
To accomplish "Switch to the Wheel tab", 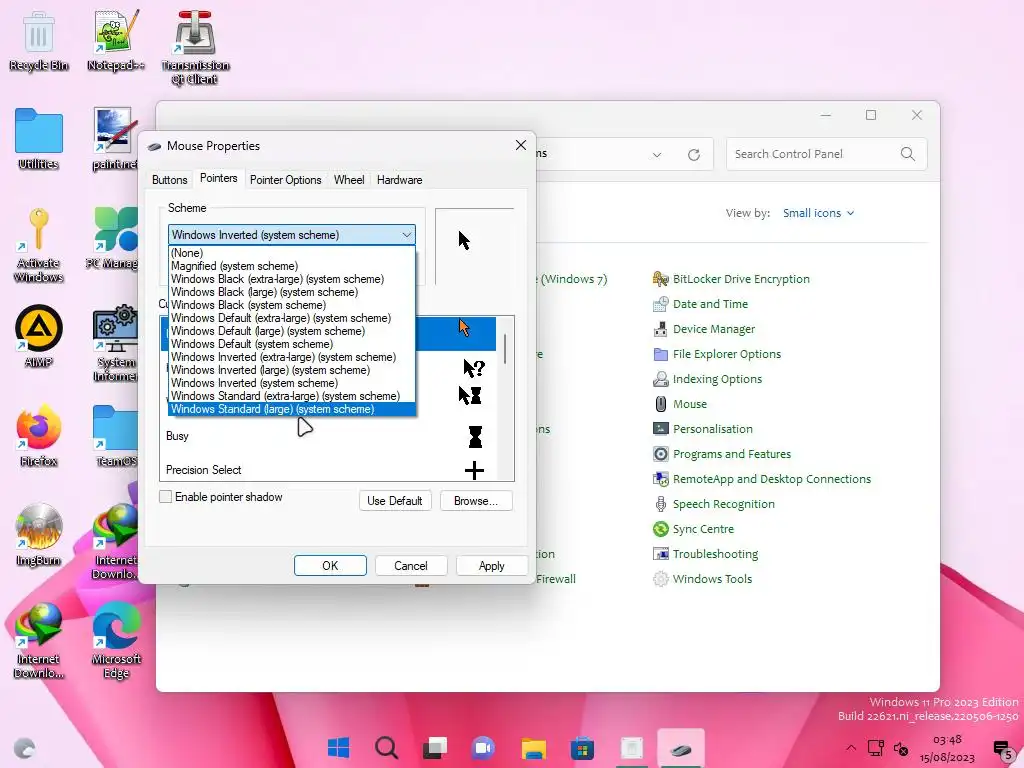I will click(x=349, y=180).
